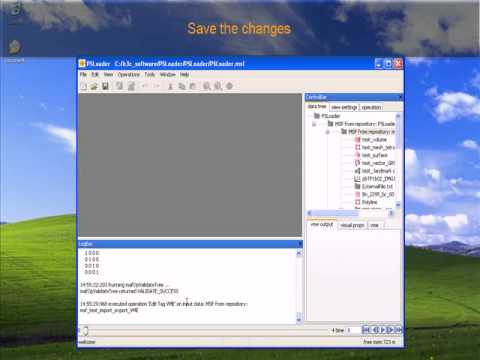Click the test_surface node icon
This screenshot has width=480, height=360.
tap(357, 155)
